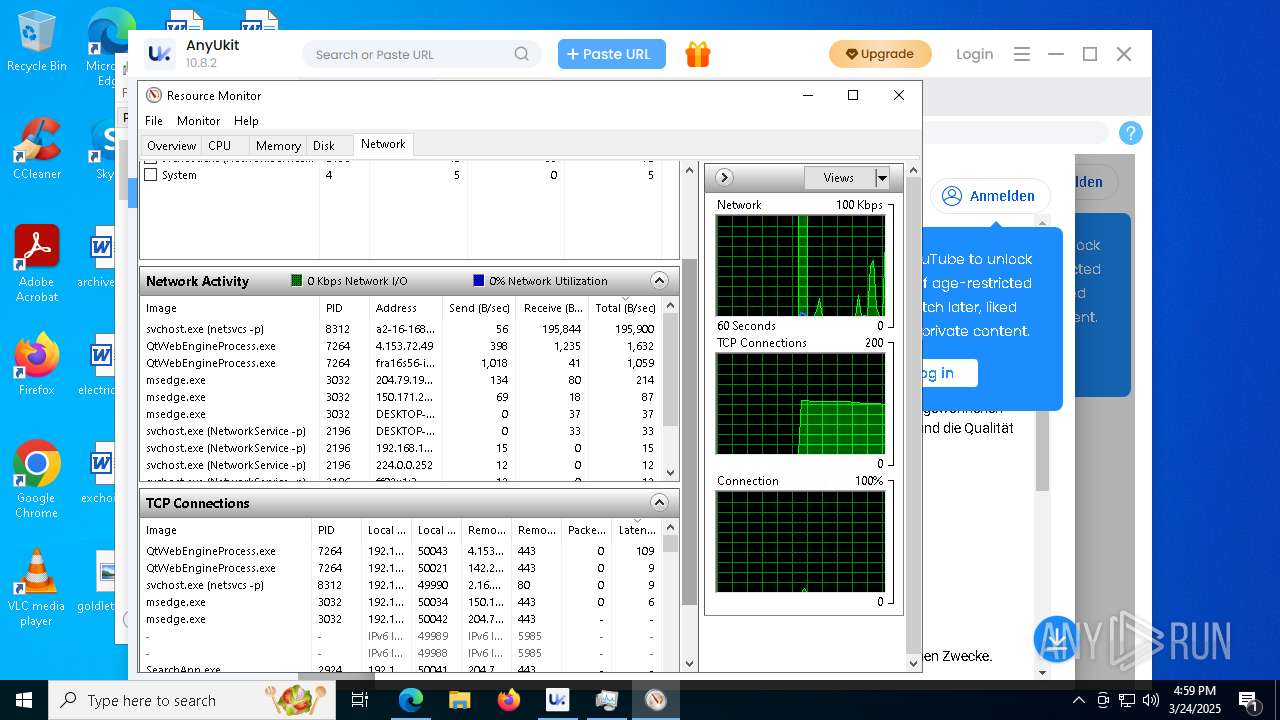Screen dimensions: 1280x720
Task: Sort Network Activity by PID column
Action: tap(343, 307)
